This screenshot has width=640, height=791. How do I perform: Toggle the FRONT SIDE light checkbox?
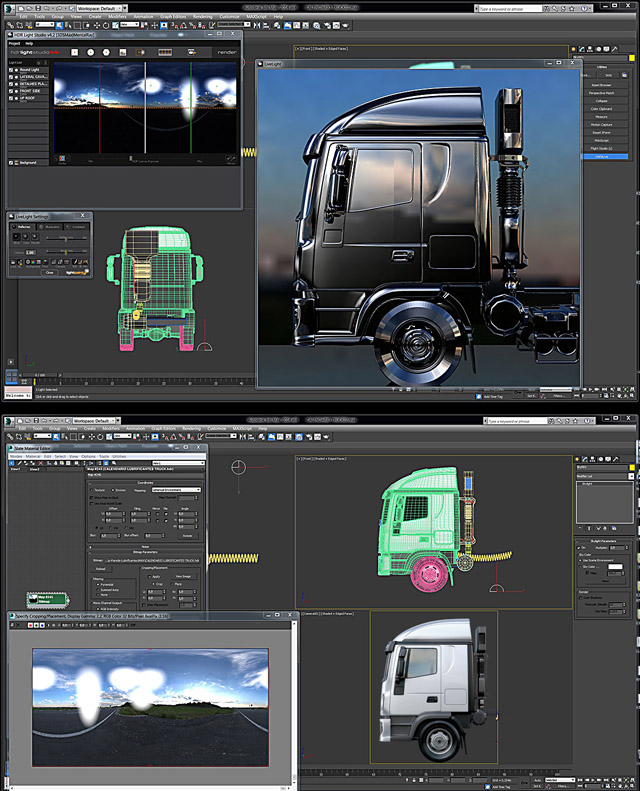point(11,91)
